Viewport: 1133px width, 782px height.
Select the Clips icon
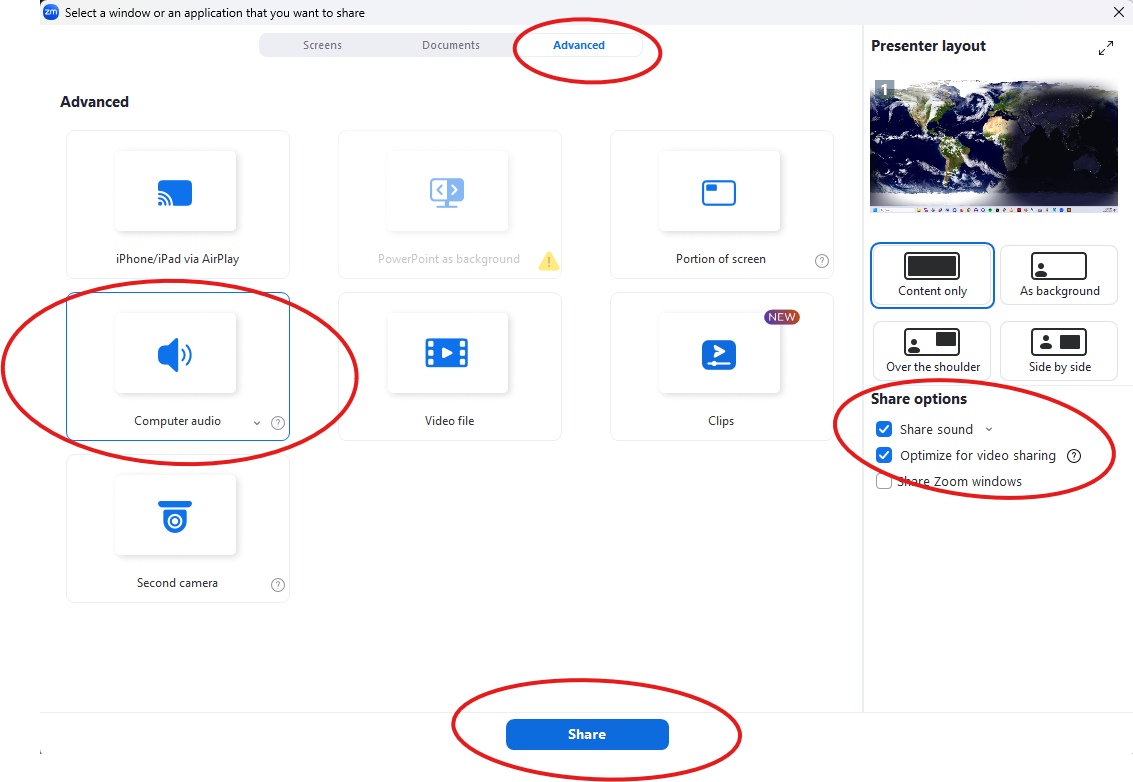(719, 354)
